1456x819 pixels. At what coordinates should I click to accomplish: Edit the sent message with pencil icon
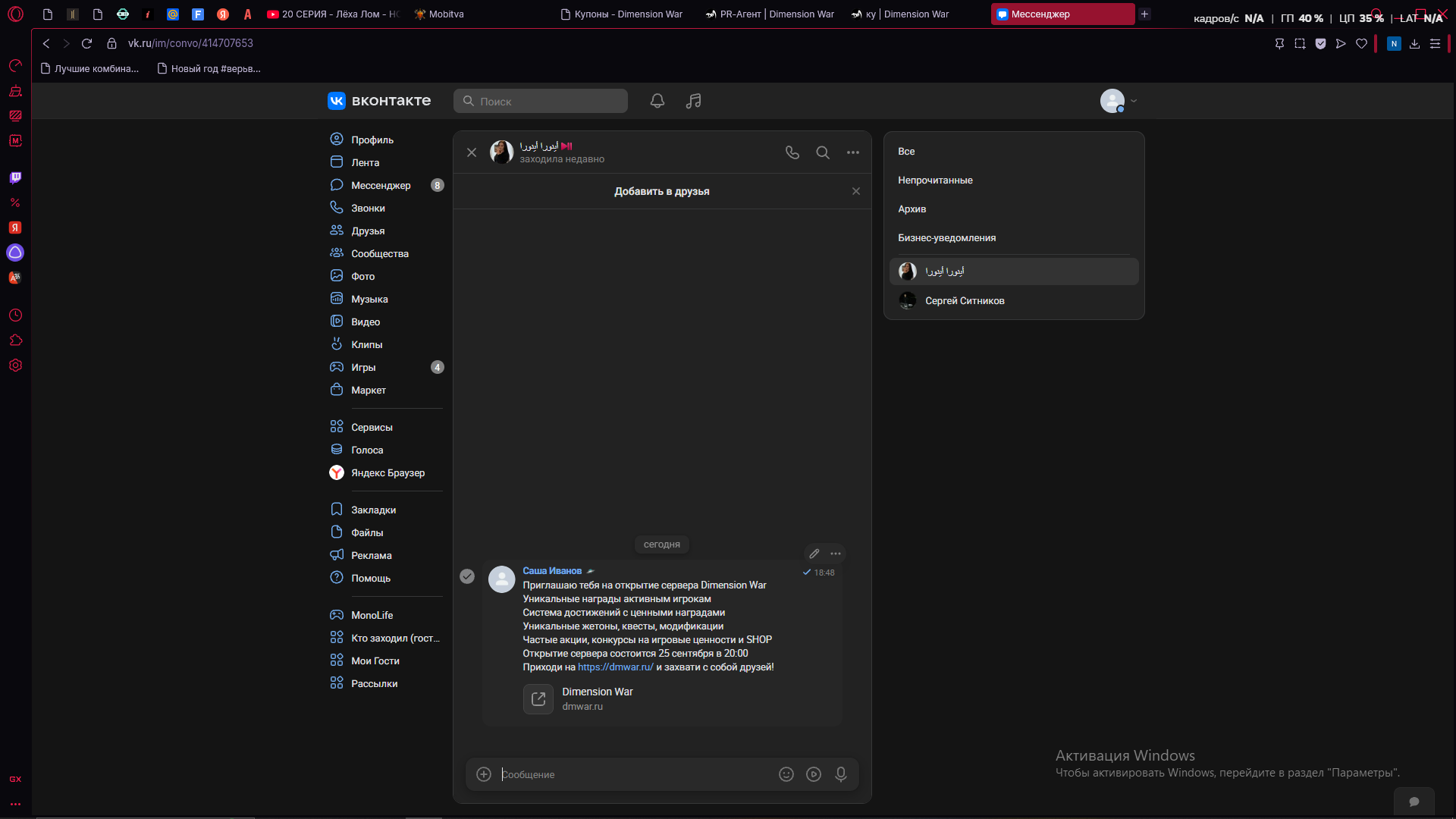click(814, 554)
